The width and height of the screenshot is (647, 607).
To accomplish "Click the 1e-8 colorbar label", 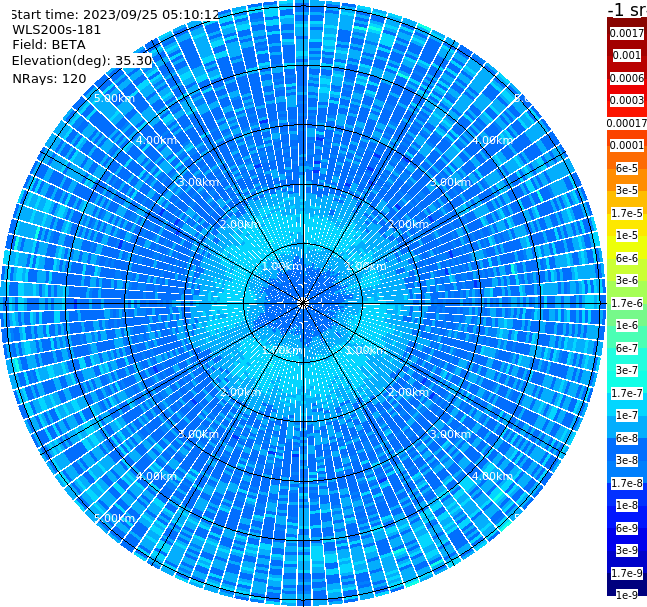I will (627, 505).
